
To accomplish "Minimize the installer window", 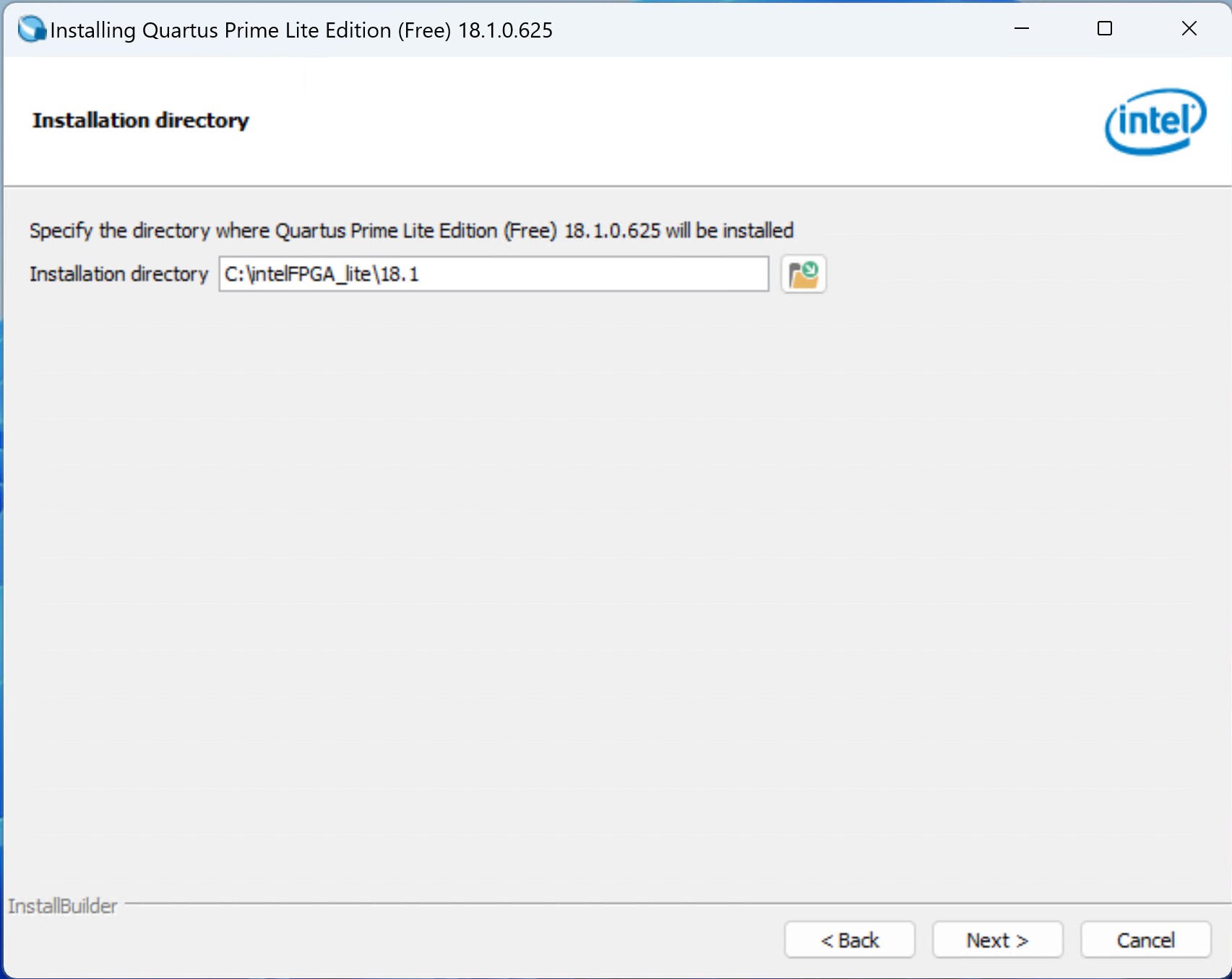I will point(1022,29).
